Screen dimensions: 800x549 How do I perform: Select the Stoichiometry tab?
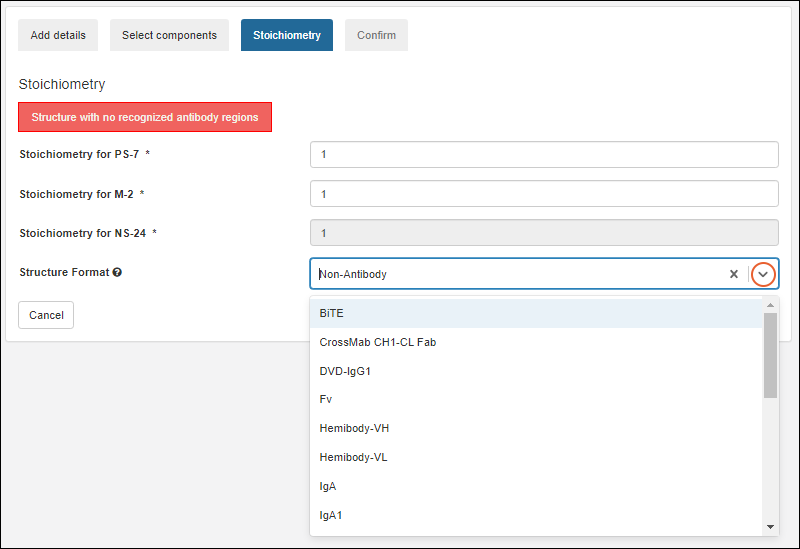[x=287, y=35]
